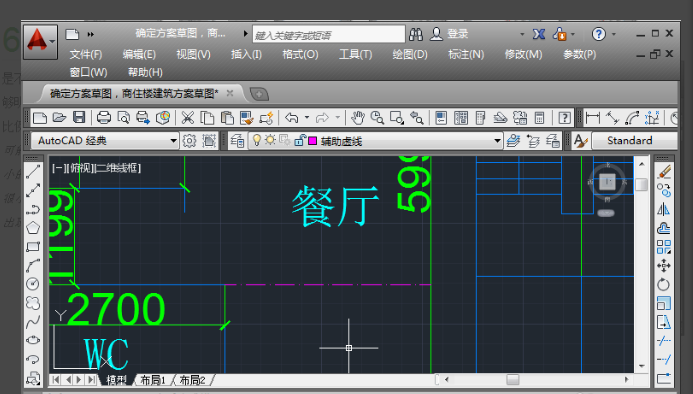Select the Extend modify tool
The height and width of the screenshot is (394, 693).
coord(664,359)
